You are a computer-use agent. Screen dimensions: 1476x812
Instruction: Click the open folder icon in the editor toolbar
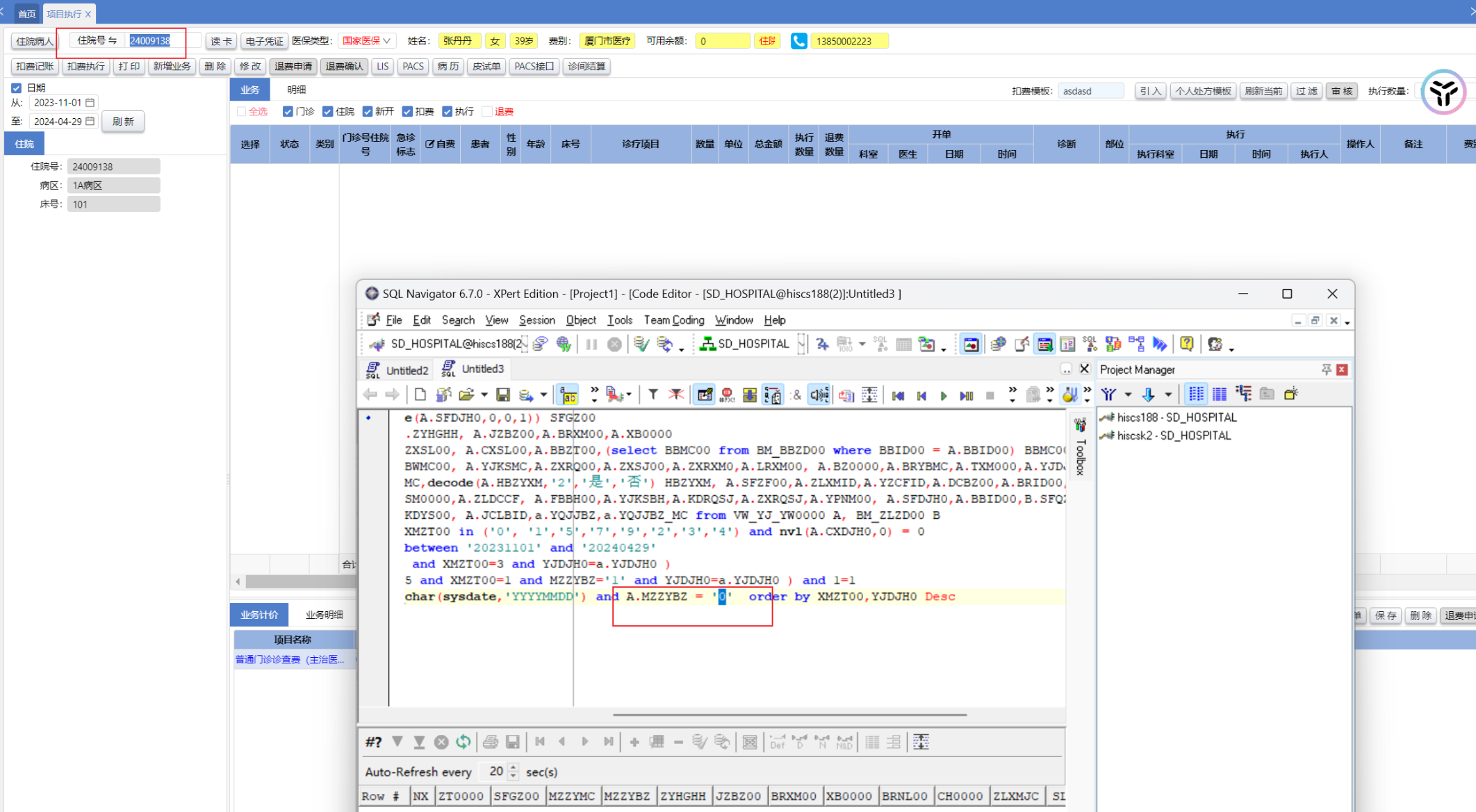(x=466, y=395)
